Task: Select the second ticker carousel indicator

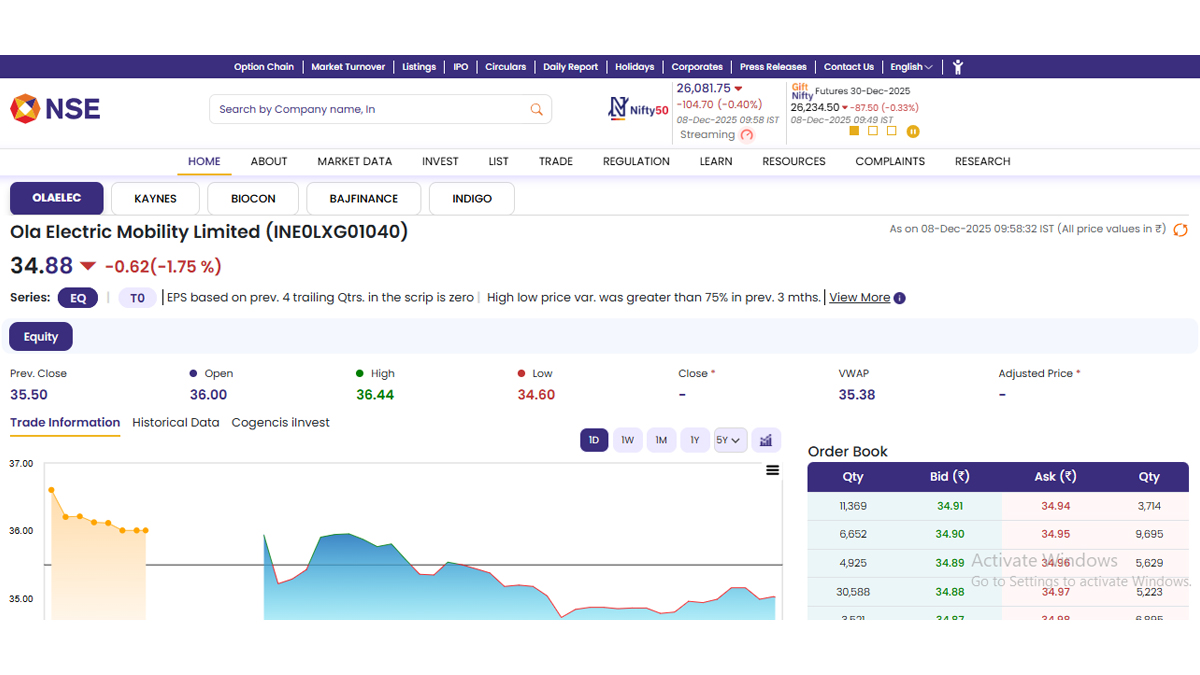Action: pyautogui.click(x=873, y=131)
